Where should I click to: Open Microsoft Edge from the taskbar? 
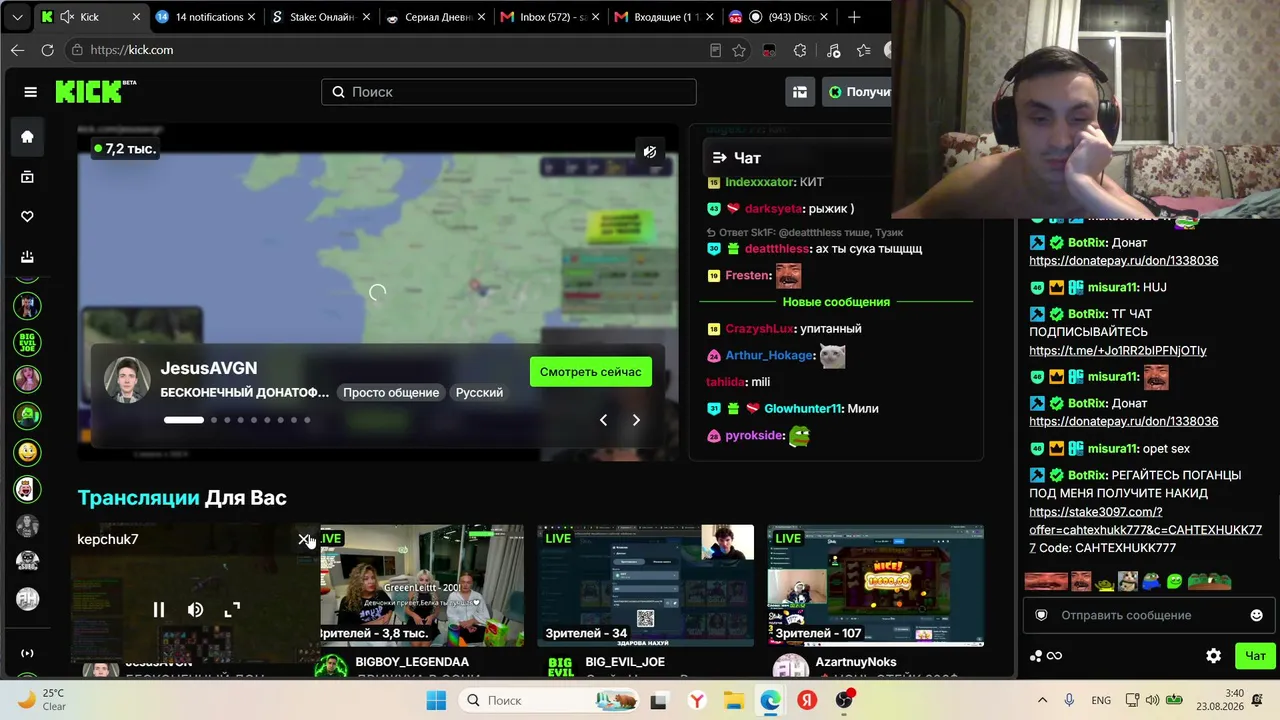point(770,700)
